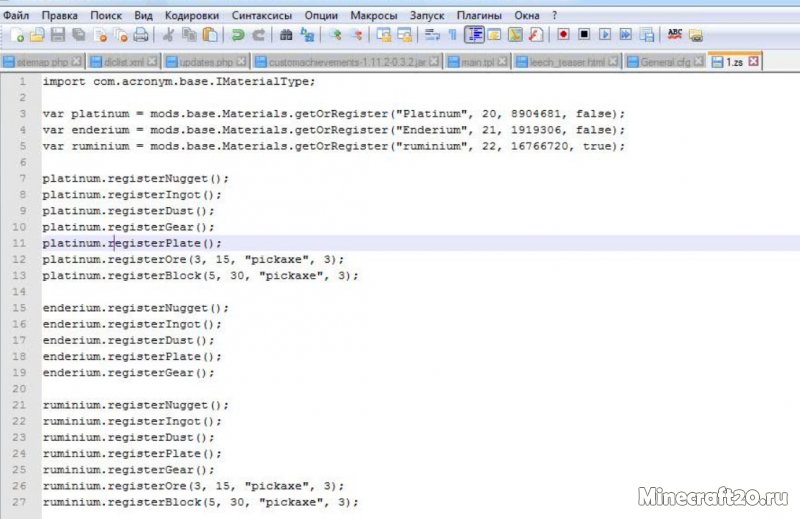Click on line 12 with platinum.registerOre
This screenshot has width=800, height=519.
191,259
